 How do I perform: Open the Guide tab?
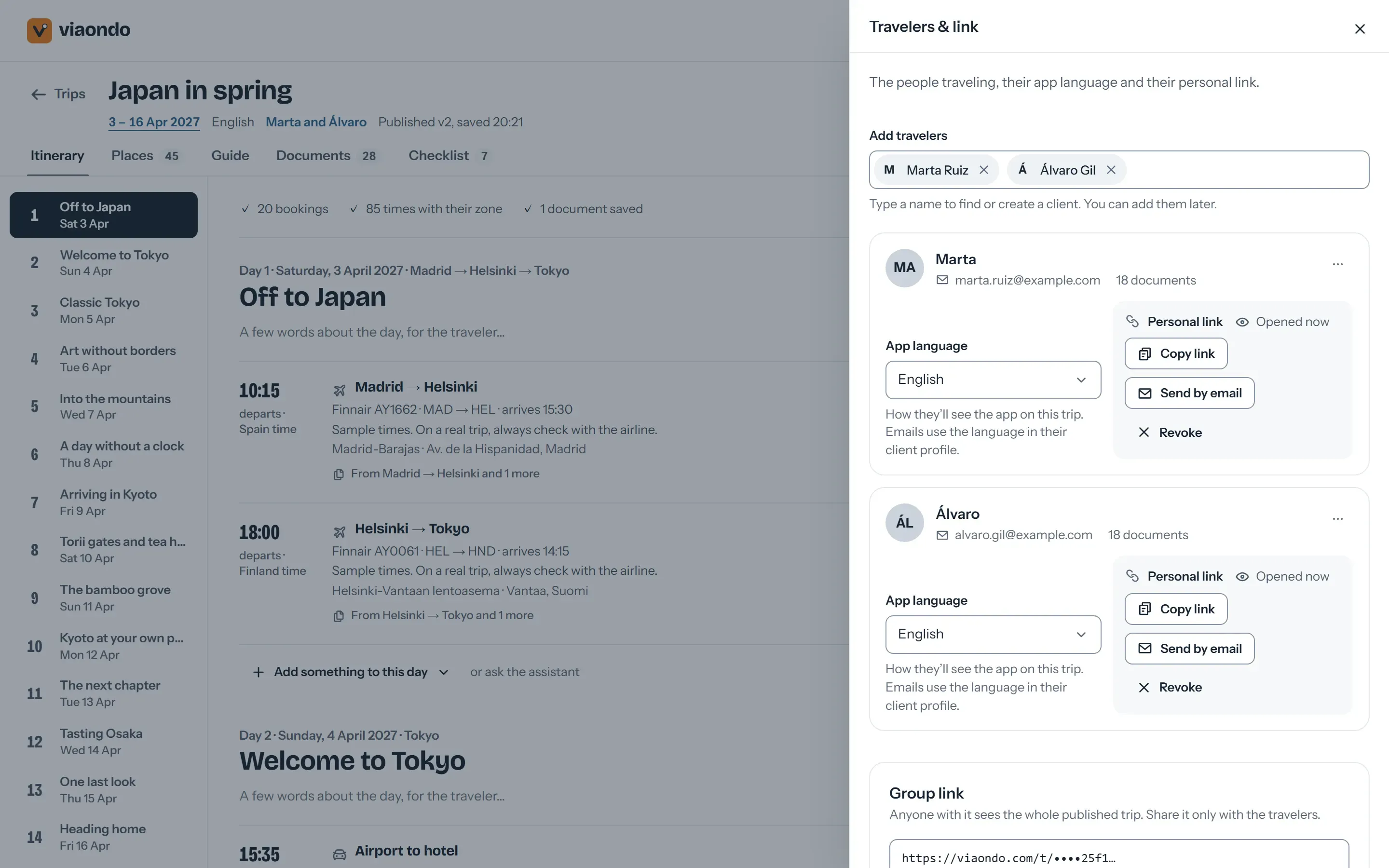pos(230,156)
